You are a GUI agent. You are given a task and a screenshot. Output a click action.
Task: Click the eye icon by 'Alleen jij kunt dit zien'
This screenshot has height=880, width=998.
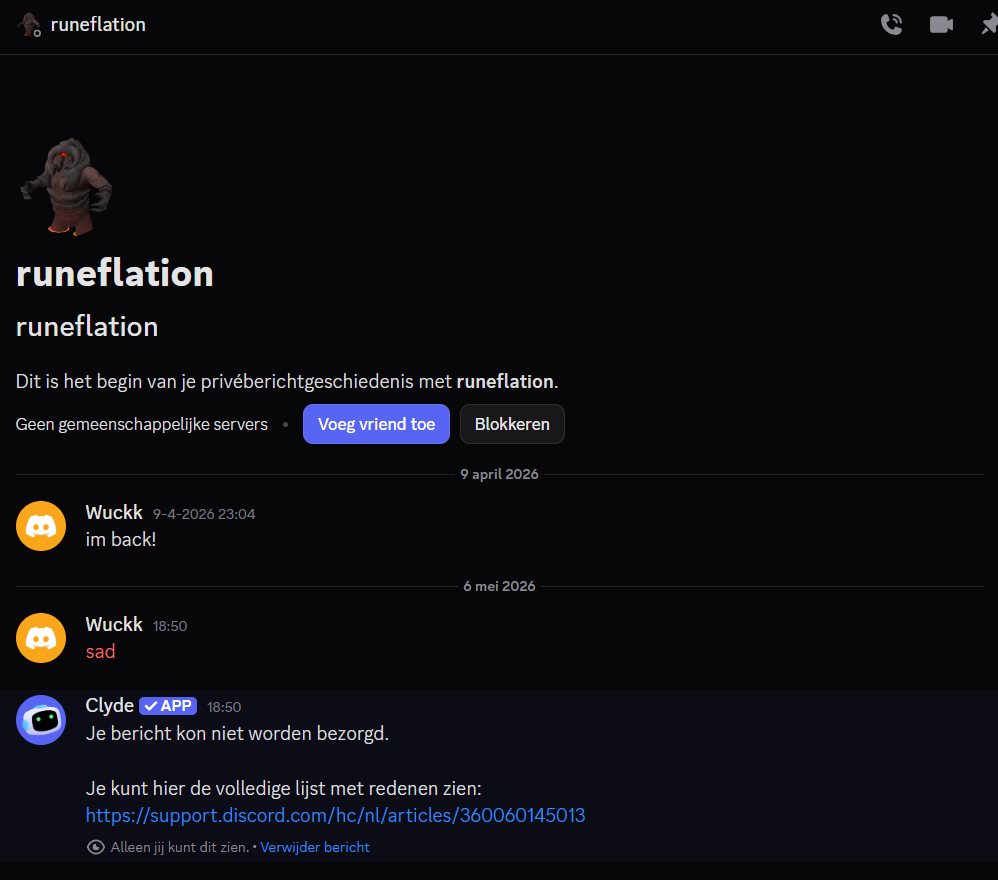[95, 847]
